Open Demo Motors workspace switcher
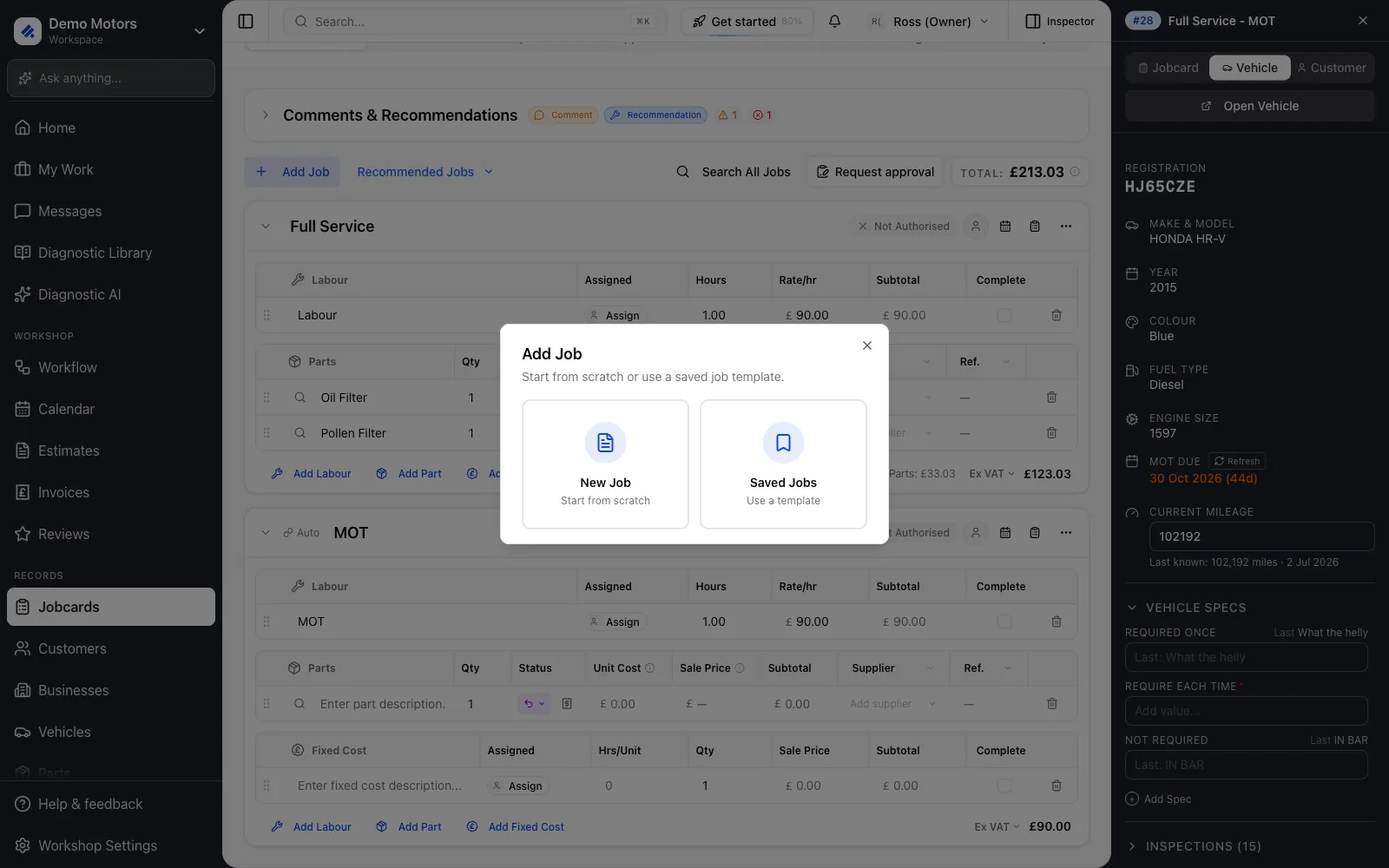Screen dimensions: 1389x868 (111, 30)
